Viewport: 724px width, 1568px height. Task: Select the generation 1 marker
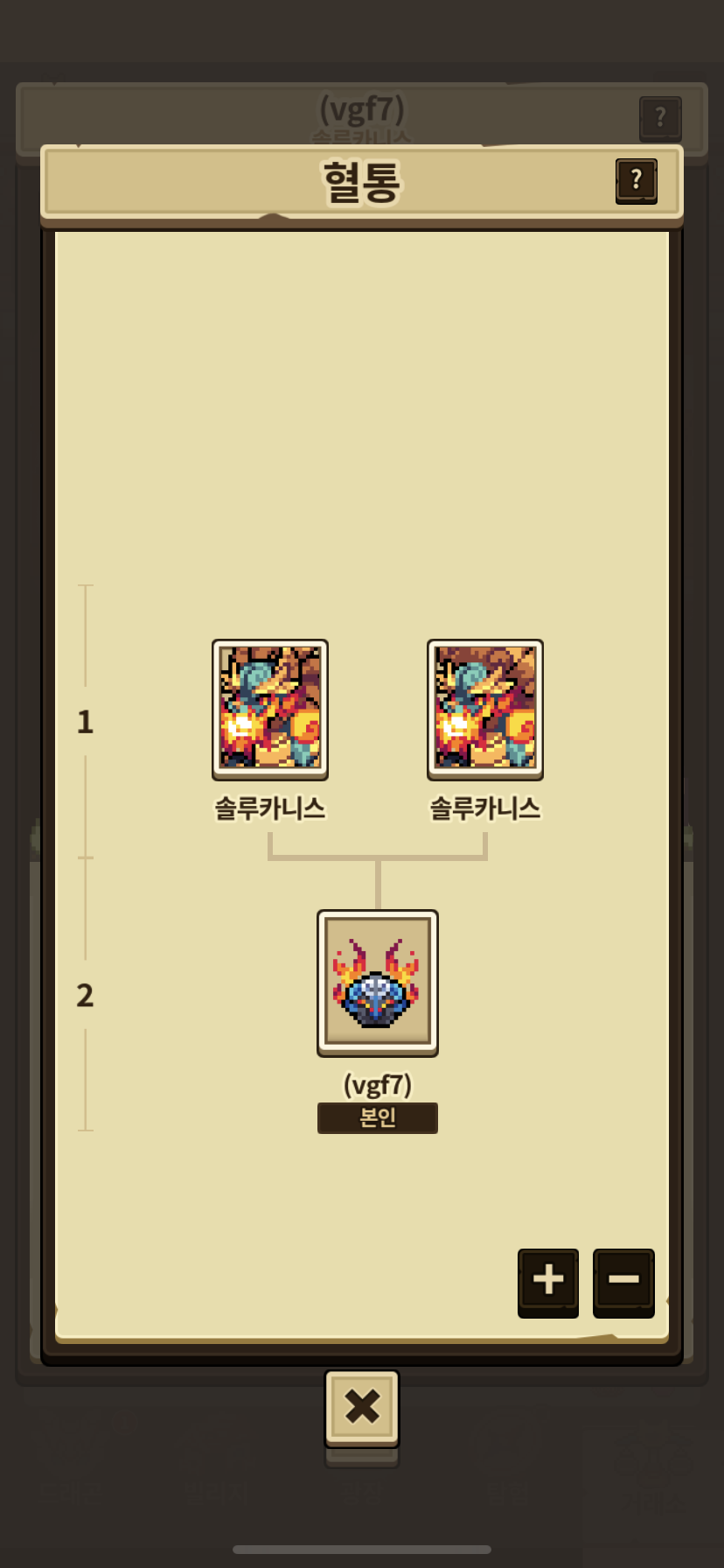pyautogui.click(x=85, y=722)
